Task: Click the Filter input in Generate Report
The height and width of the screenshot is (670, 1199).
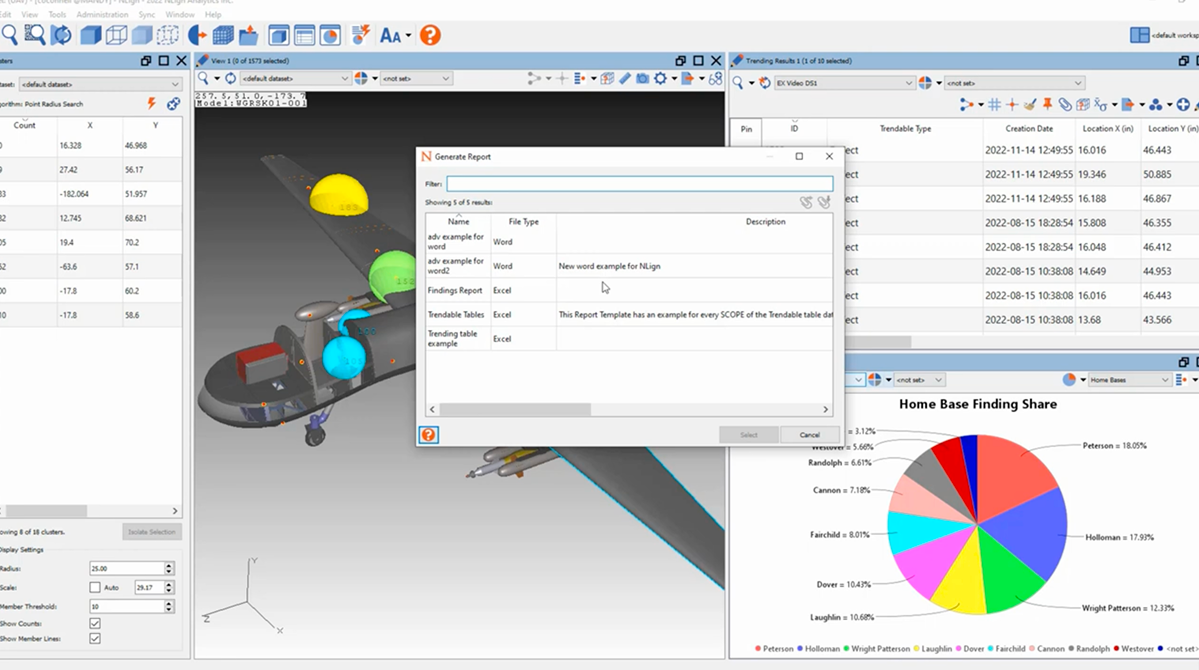Action: [639, 184]
